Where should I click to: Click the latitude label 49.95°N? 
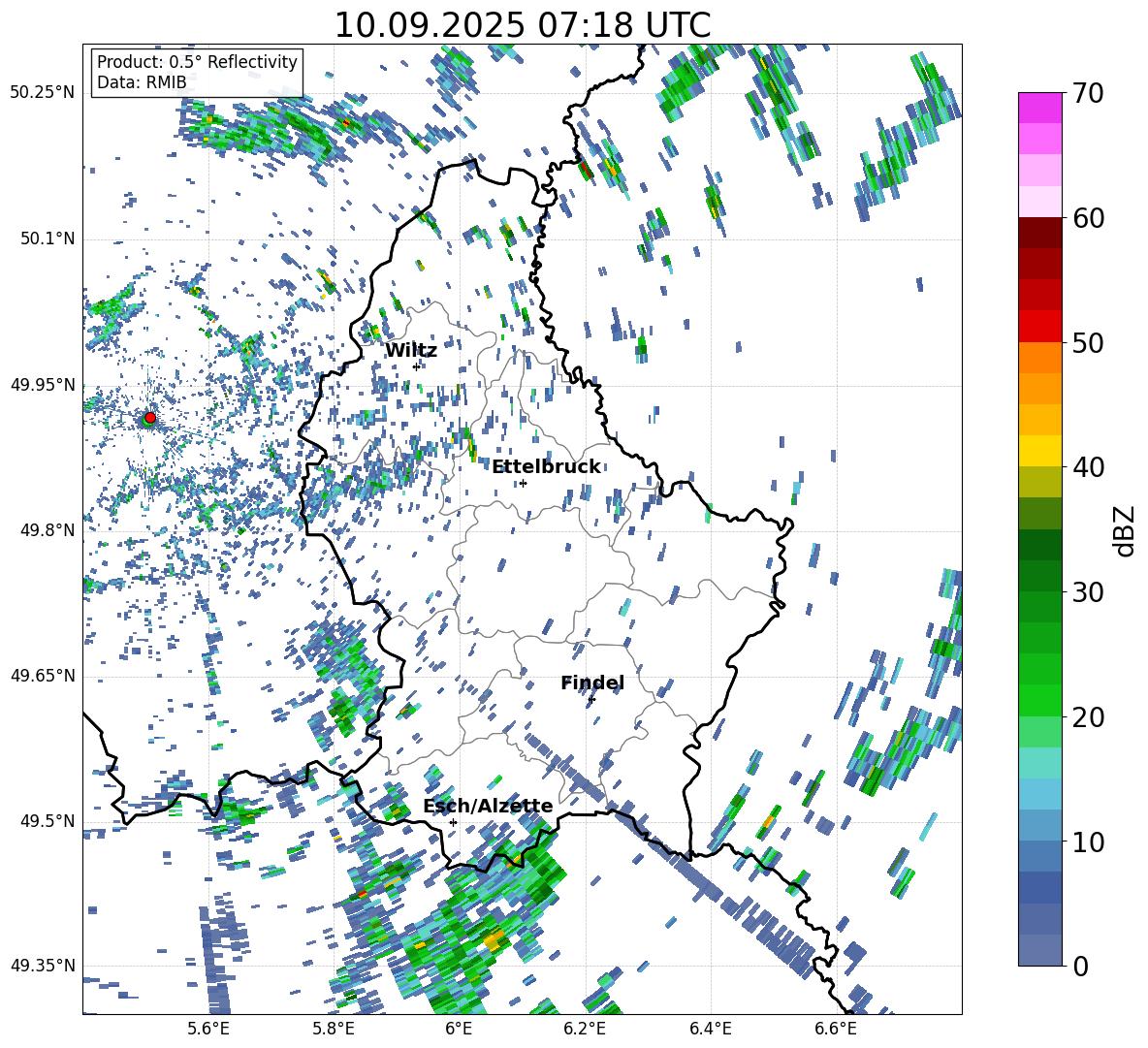point(43,385)
